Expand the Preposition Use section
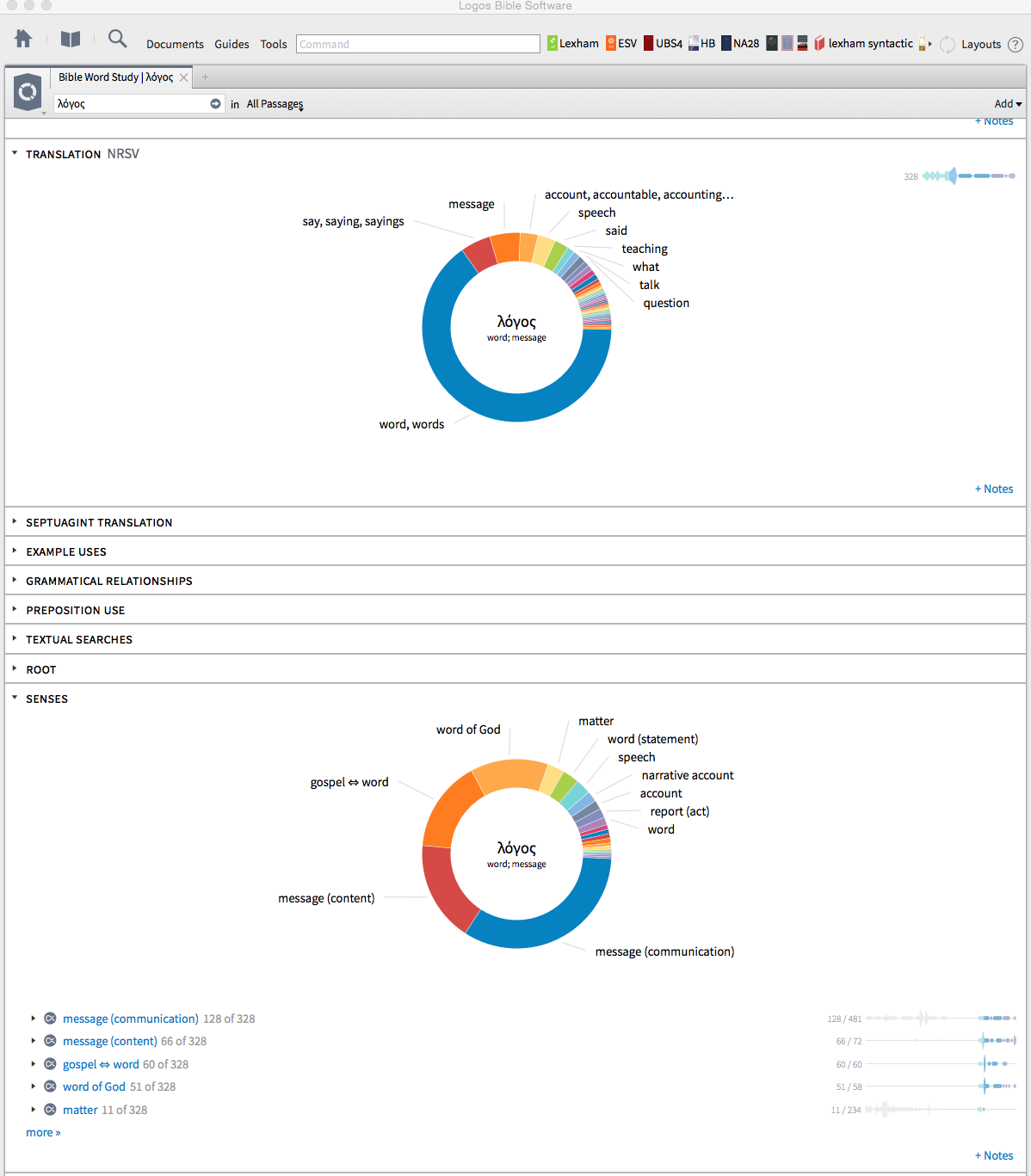Image resolution: width=1031 pixels, height=1176 pixels. pyautogui.click(x=15, y=609)
